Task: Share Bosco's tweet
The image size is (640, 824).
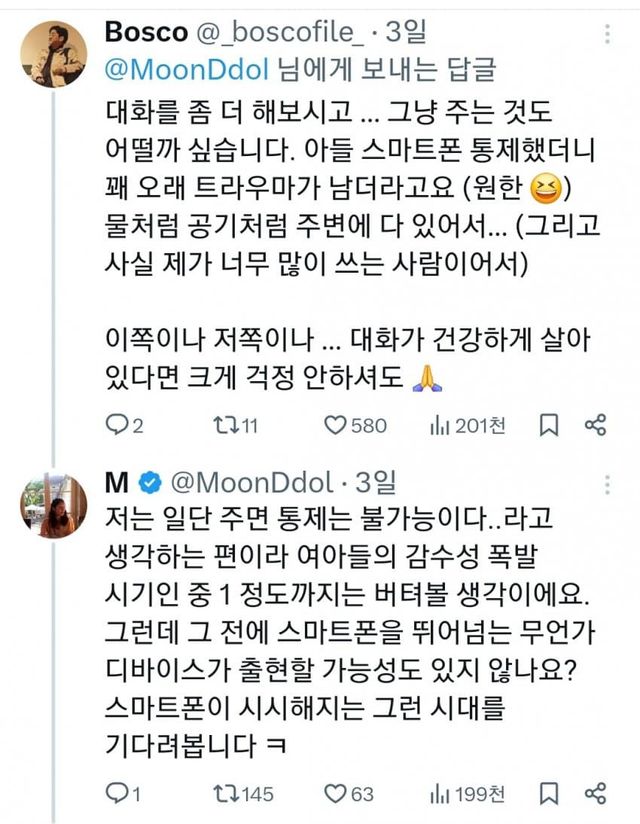Action: 595,426
